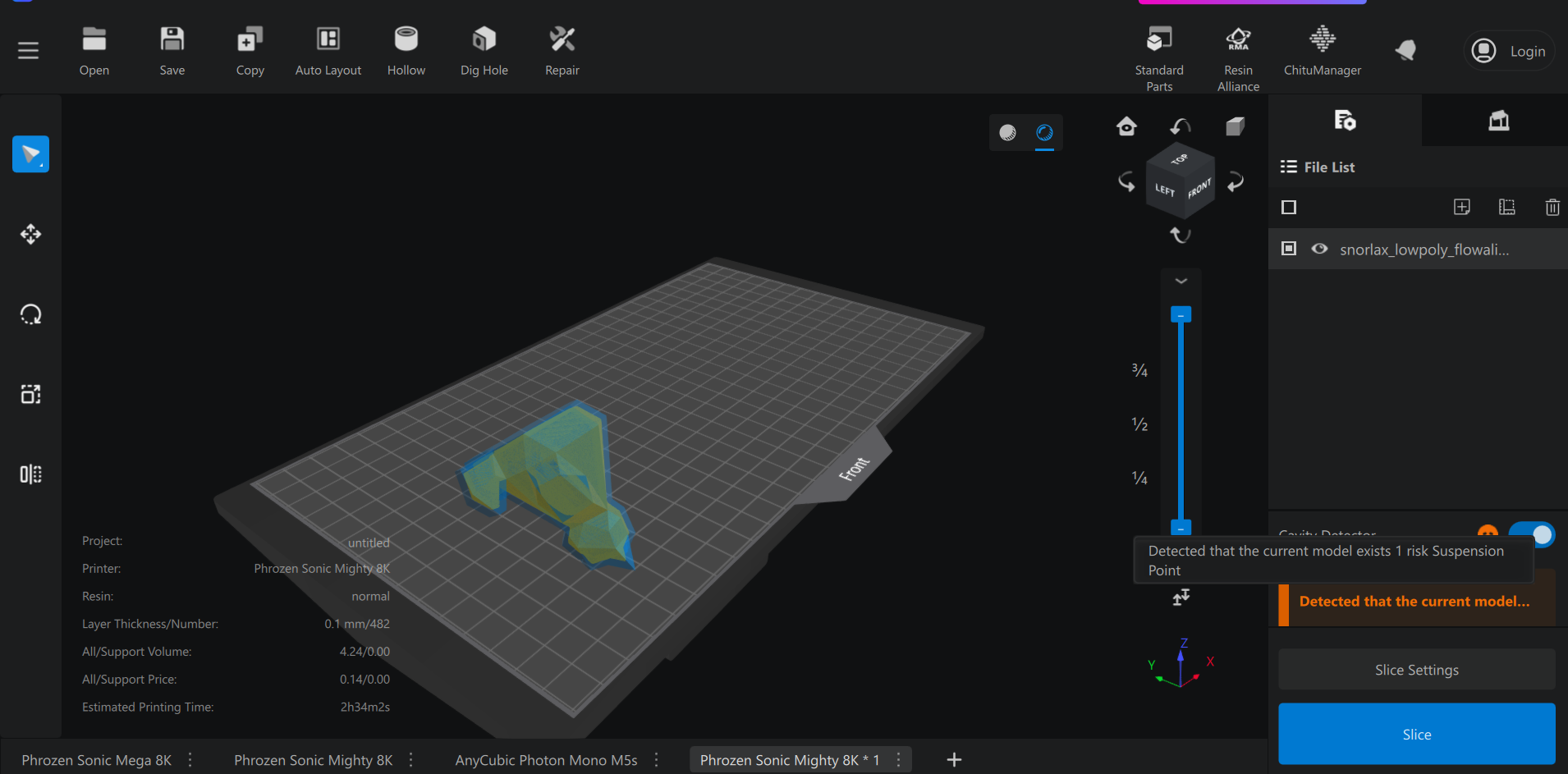Toggle perspective cube view icon
The width and height of the screenshot is (1568, 774).
pos(1236,126)
